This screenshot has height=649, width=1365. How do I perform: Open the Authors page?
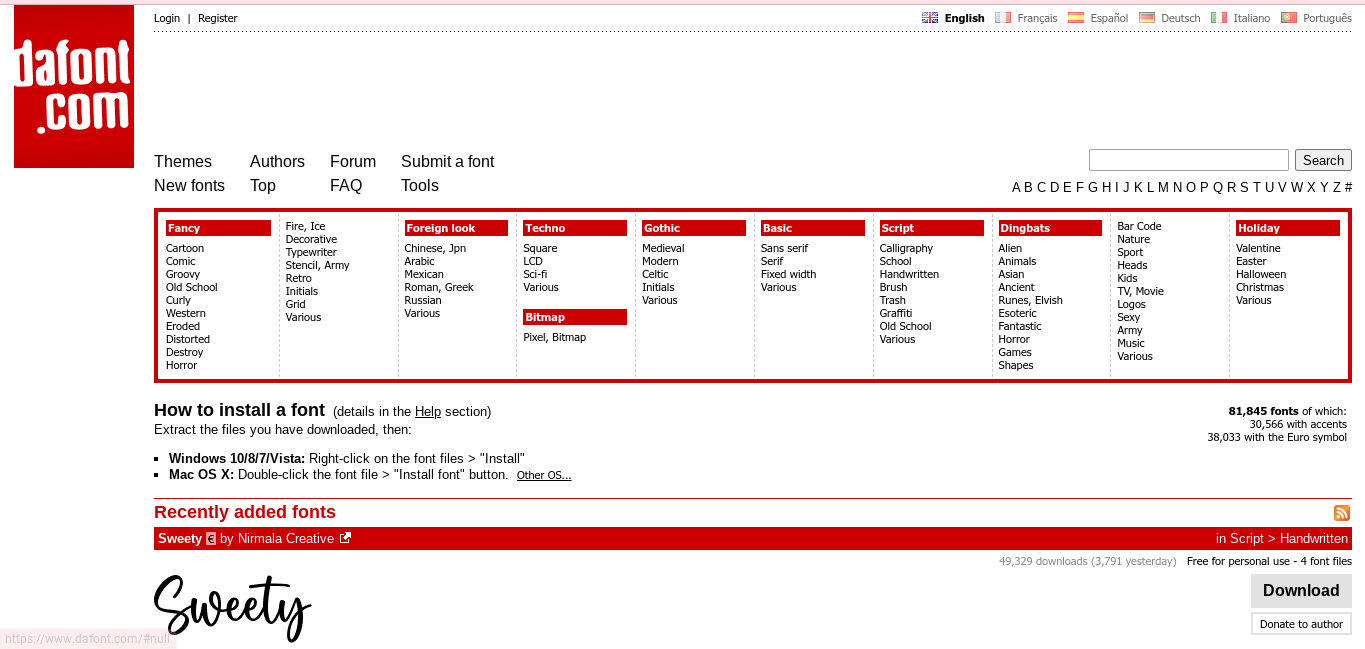click(x=277, y=162)
